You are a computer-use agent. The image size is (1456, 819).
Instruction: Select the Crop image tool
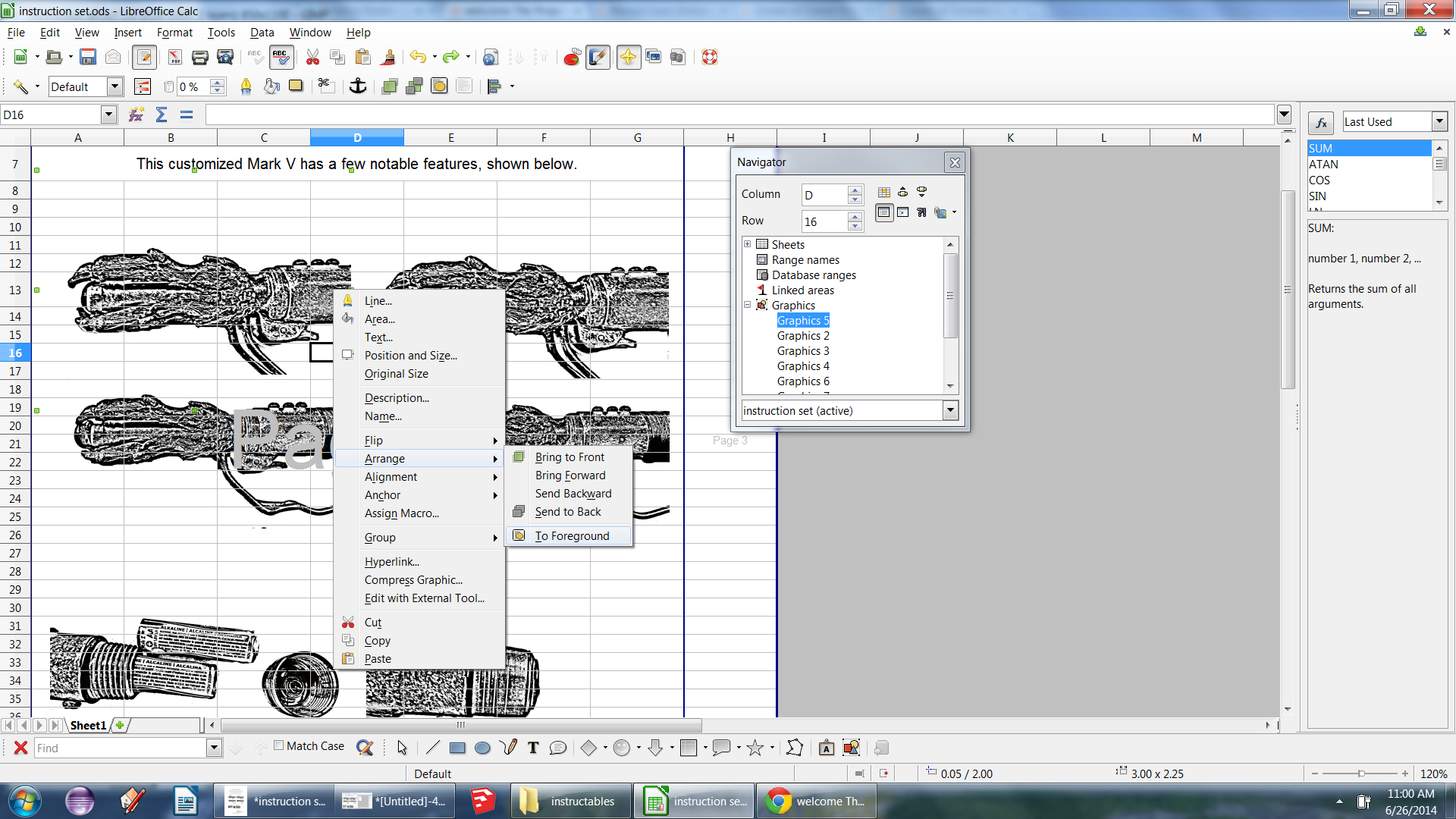(x=326, y=86)
